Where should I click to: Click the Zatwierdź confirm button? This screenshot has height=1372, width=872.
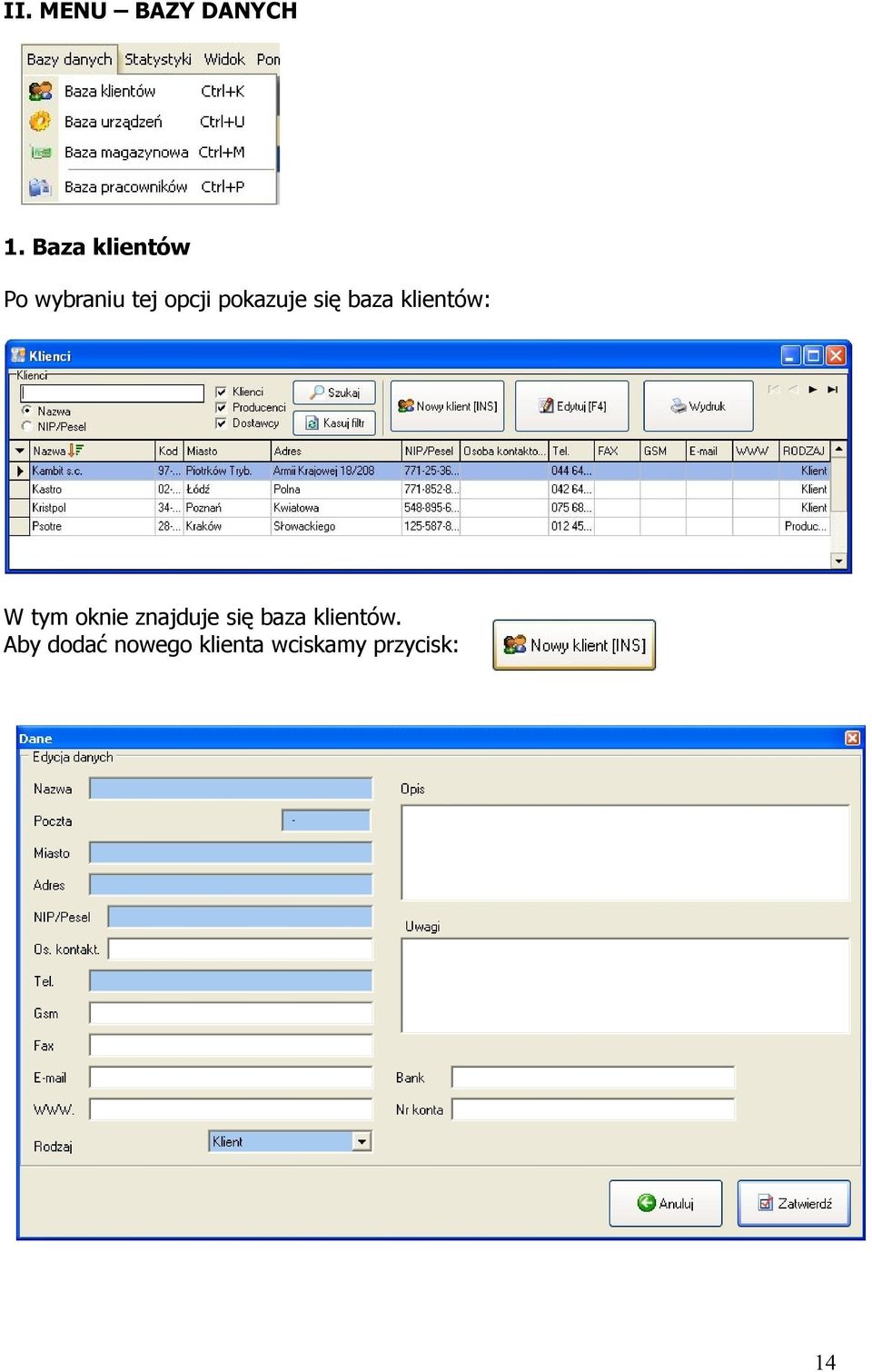point(794,1203)
